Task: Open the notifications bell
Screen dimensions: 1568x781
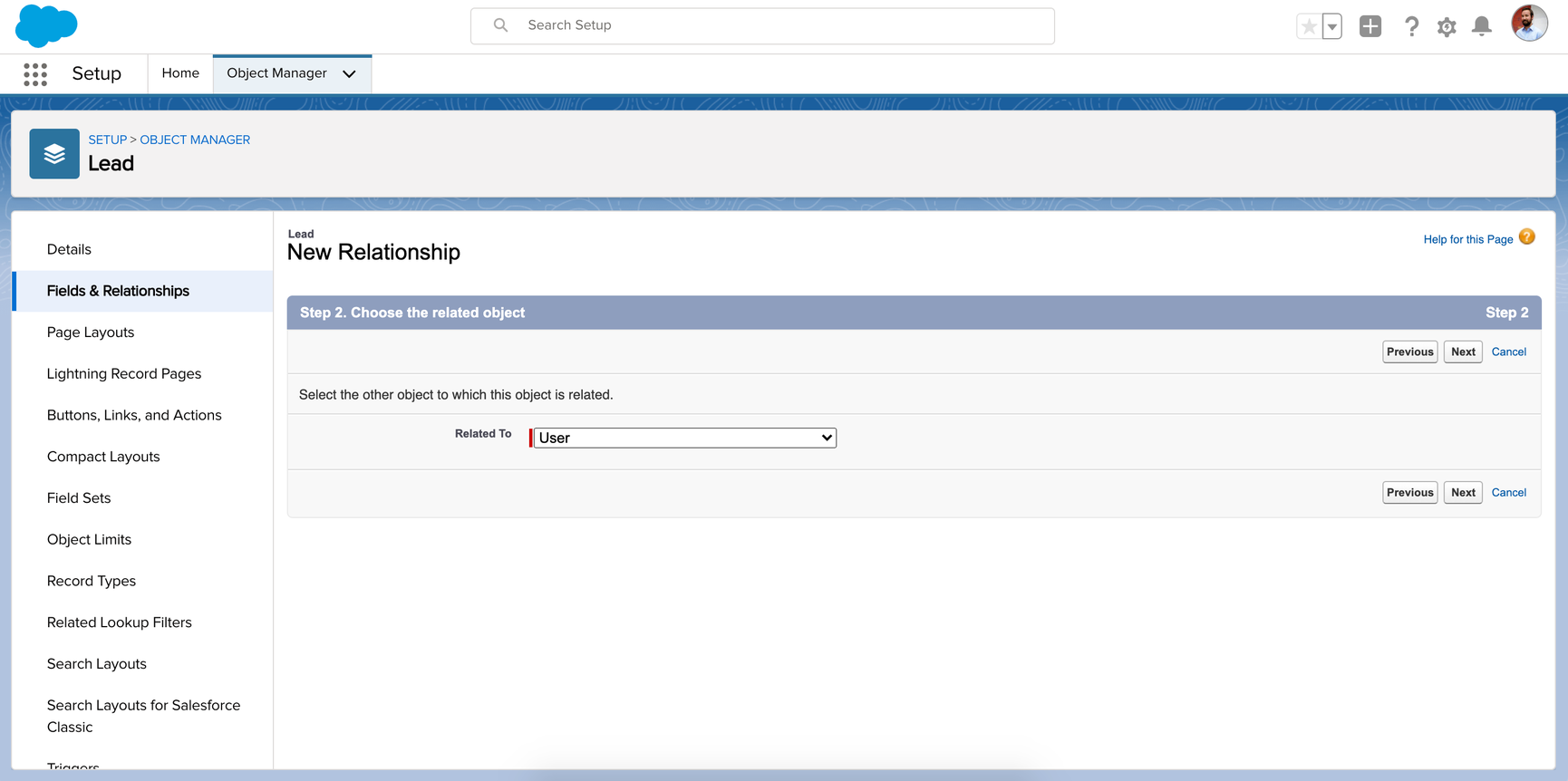Action: tap(1482, 26)
